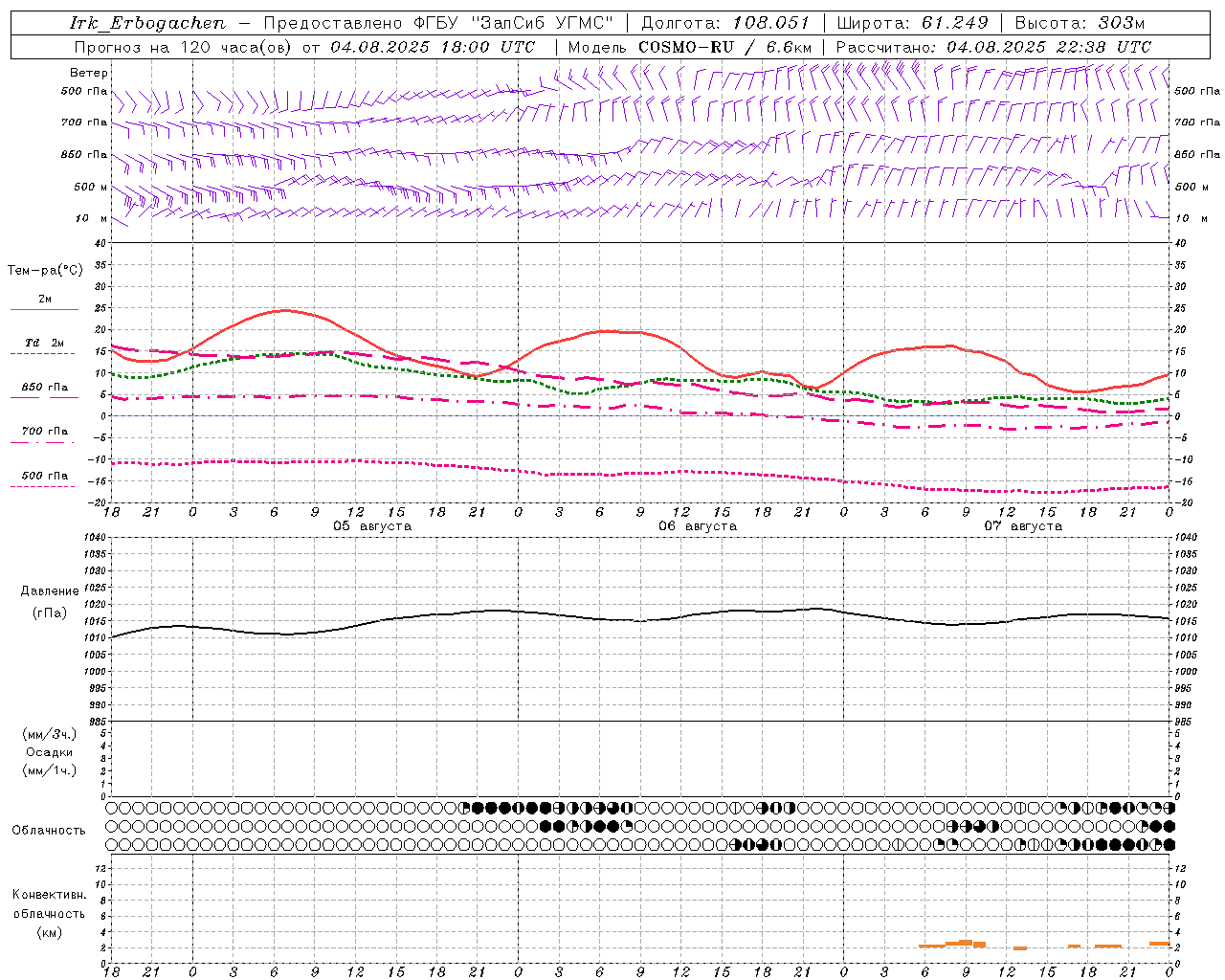Click the (км) unit label of the convective panel
This screenshot has width=1225, height=980.
pyautogui.click(x=49, y=932)
